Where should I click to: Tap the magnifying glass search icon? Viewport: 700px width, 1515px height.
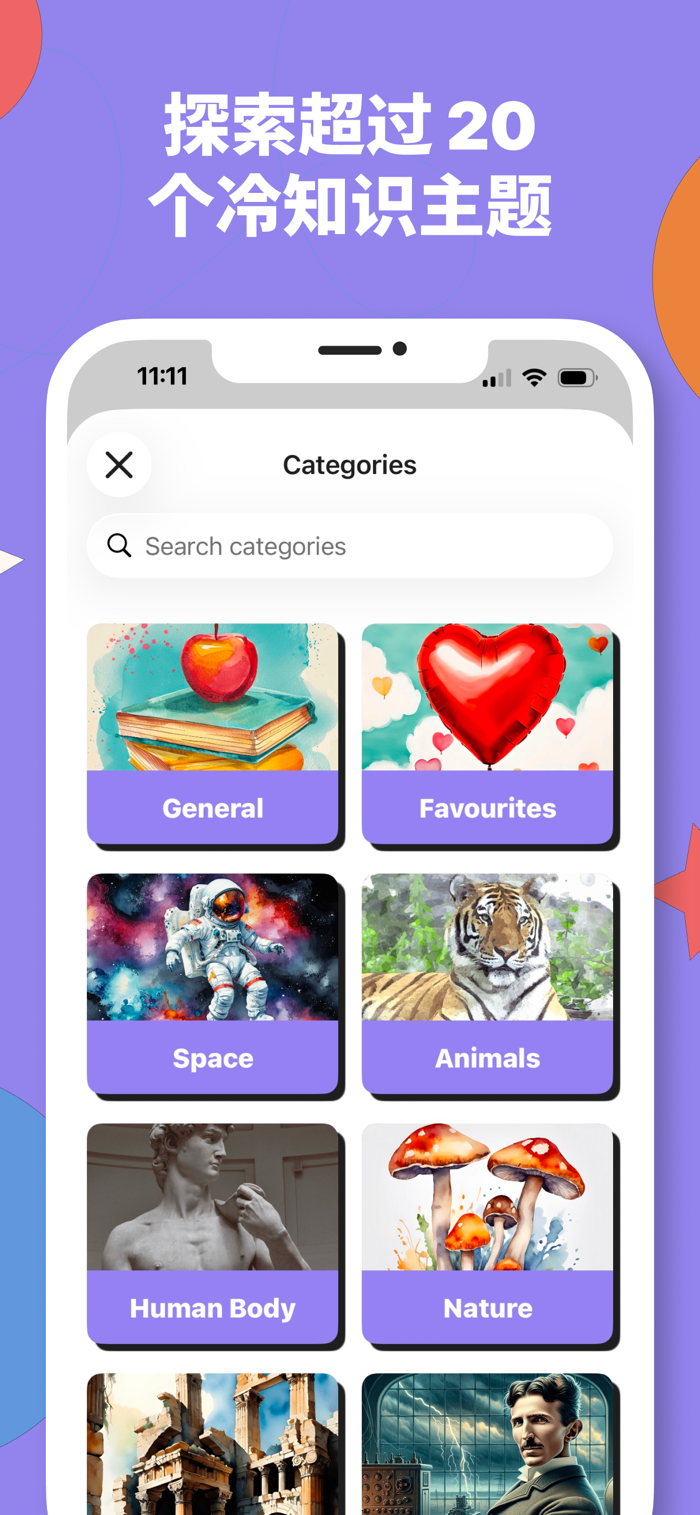119,546
